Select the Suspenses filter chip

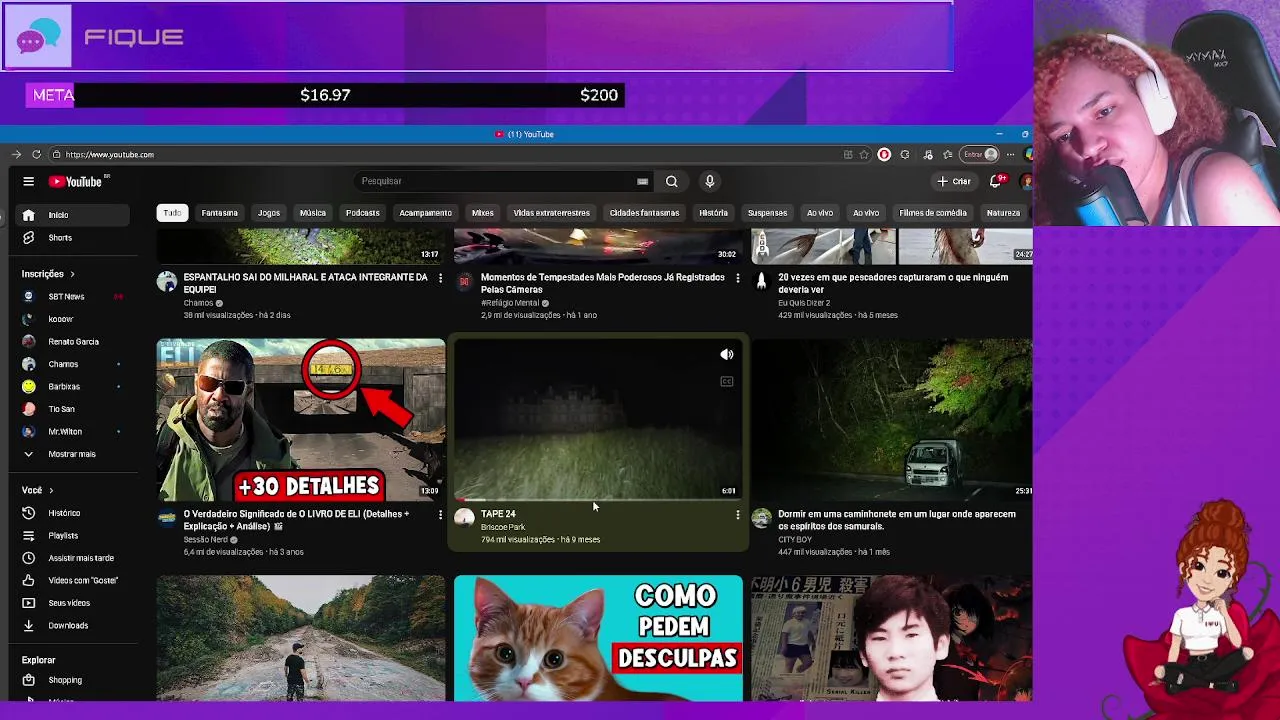pyautogui.click(x=767, y=213)
